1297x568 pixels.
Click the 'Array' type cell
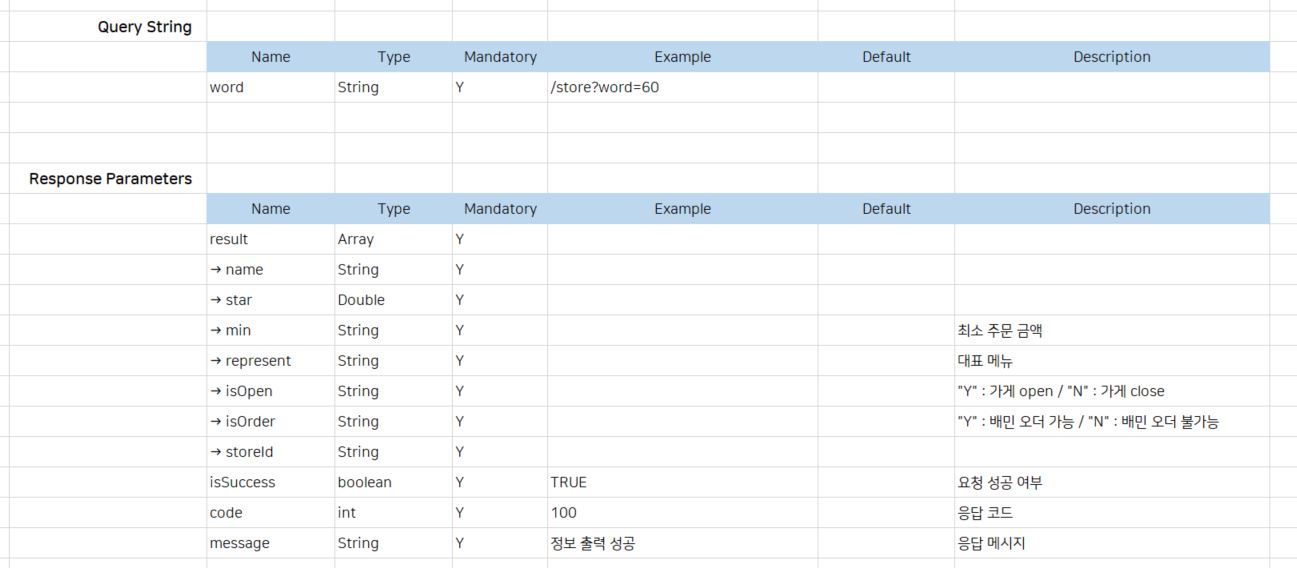[x=356, y=239]
